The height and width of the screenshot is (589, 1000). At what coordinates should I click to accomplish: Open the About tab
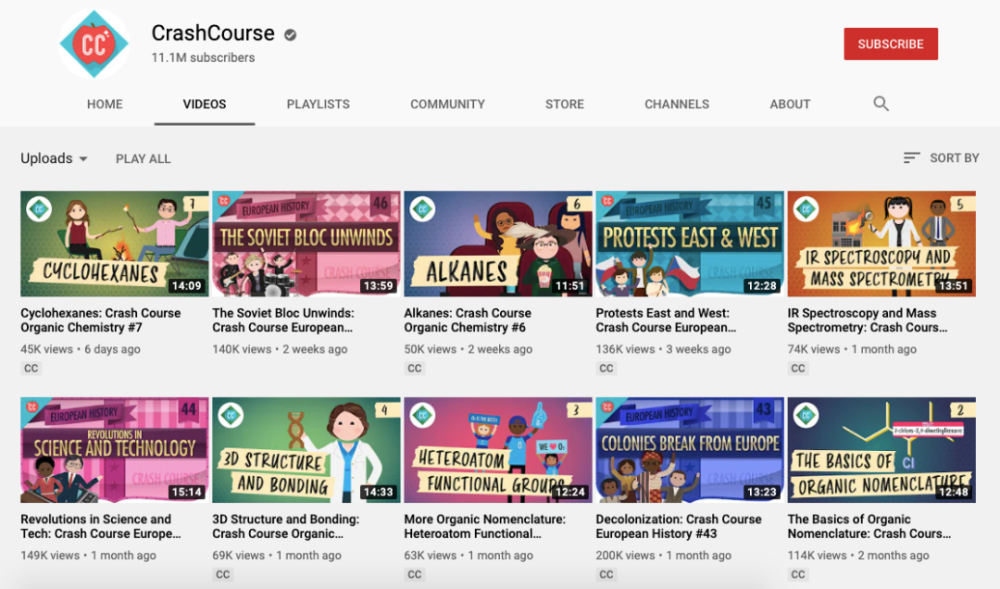tap(790, 104)
